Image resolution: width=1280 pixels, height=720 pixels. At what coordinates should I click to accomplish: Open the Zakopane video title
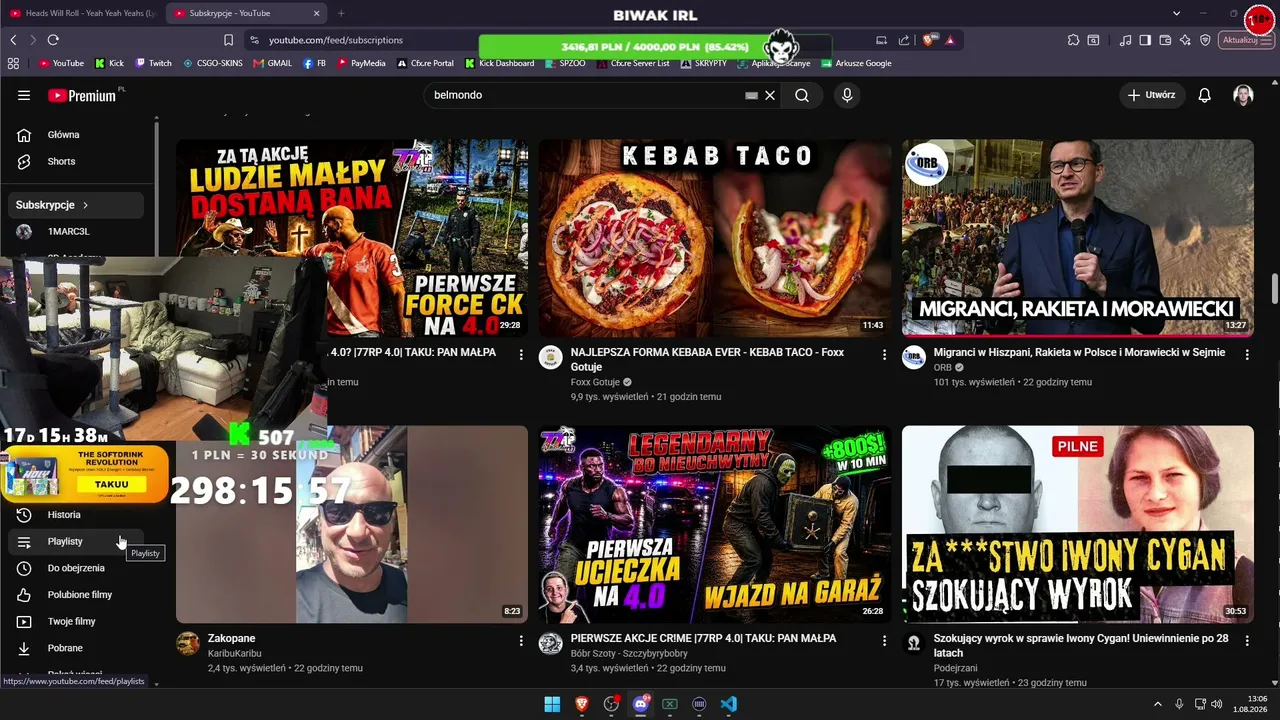232,638
